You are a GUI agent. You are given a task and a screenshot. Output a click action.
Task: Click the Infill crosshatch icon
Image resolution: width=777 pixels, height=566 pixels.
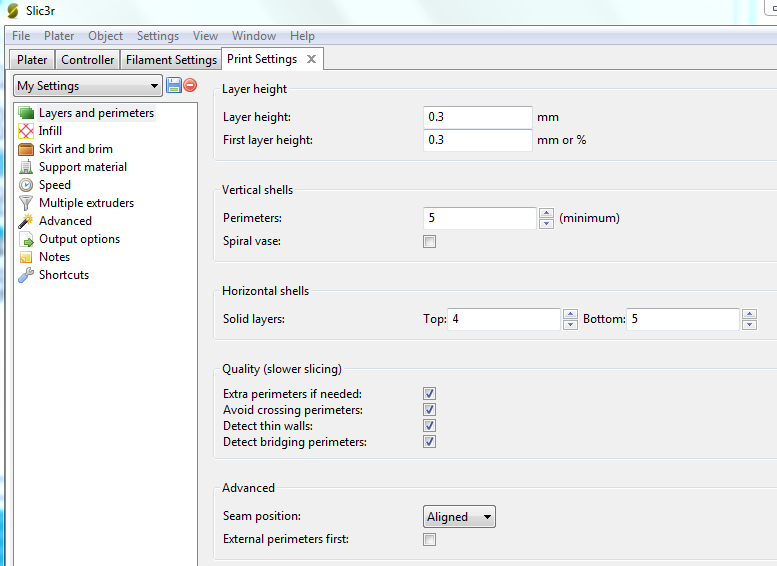click(26, 131)
